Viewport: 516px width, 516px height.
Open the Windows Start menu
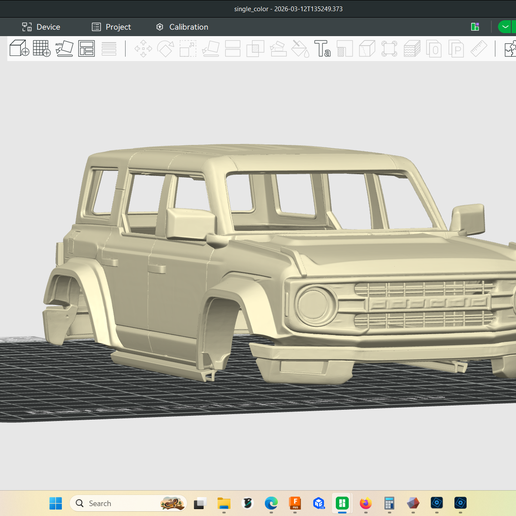[56, 503]
